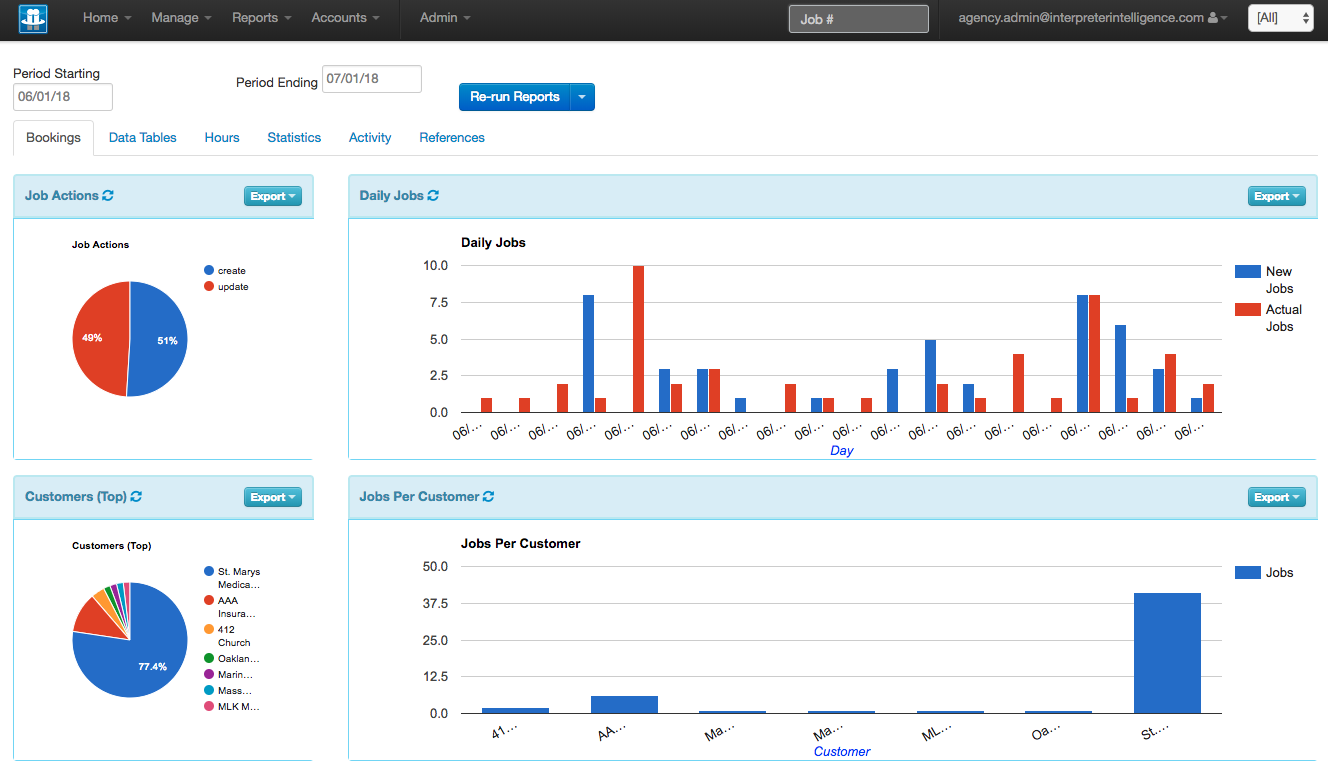
Task: Refresh the Job Actions panel
Action: 108,196
